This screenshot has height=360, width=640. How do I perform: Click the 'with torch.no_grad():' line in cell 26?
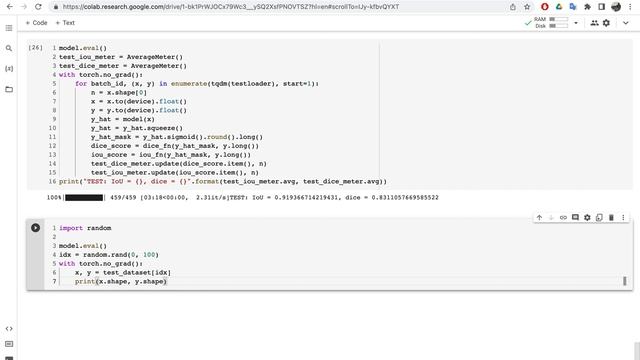(101, 75)
